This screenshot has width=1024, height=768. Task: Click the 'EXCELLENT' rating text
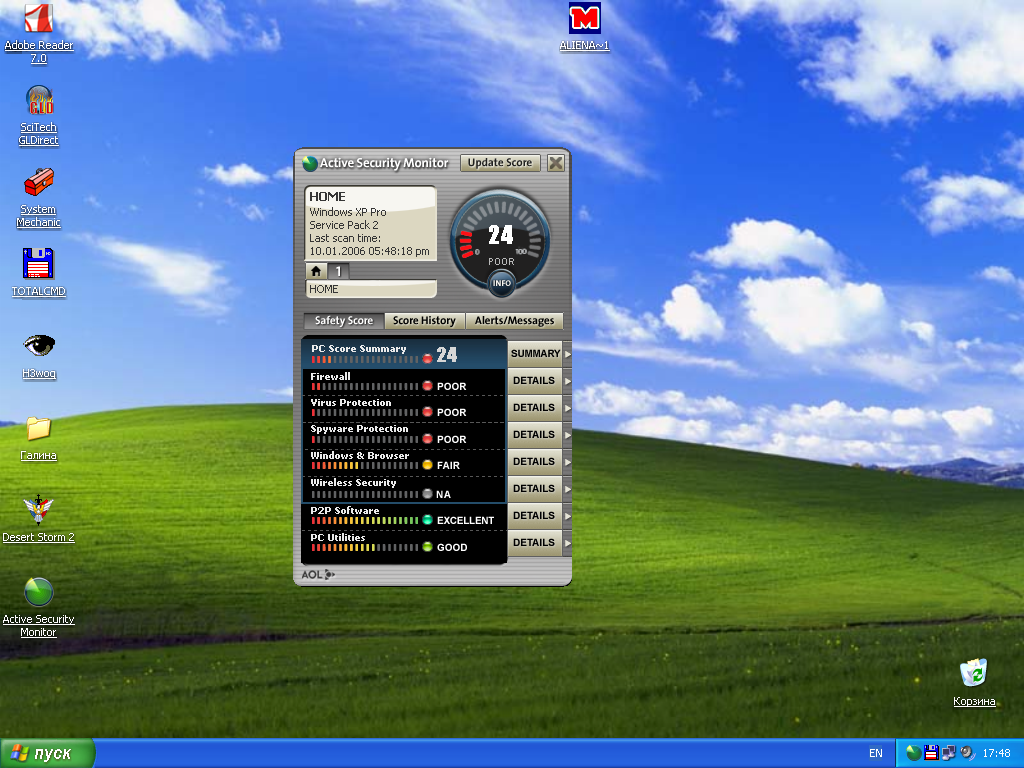pos(465,520)
